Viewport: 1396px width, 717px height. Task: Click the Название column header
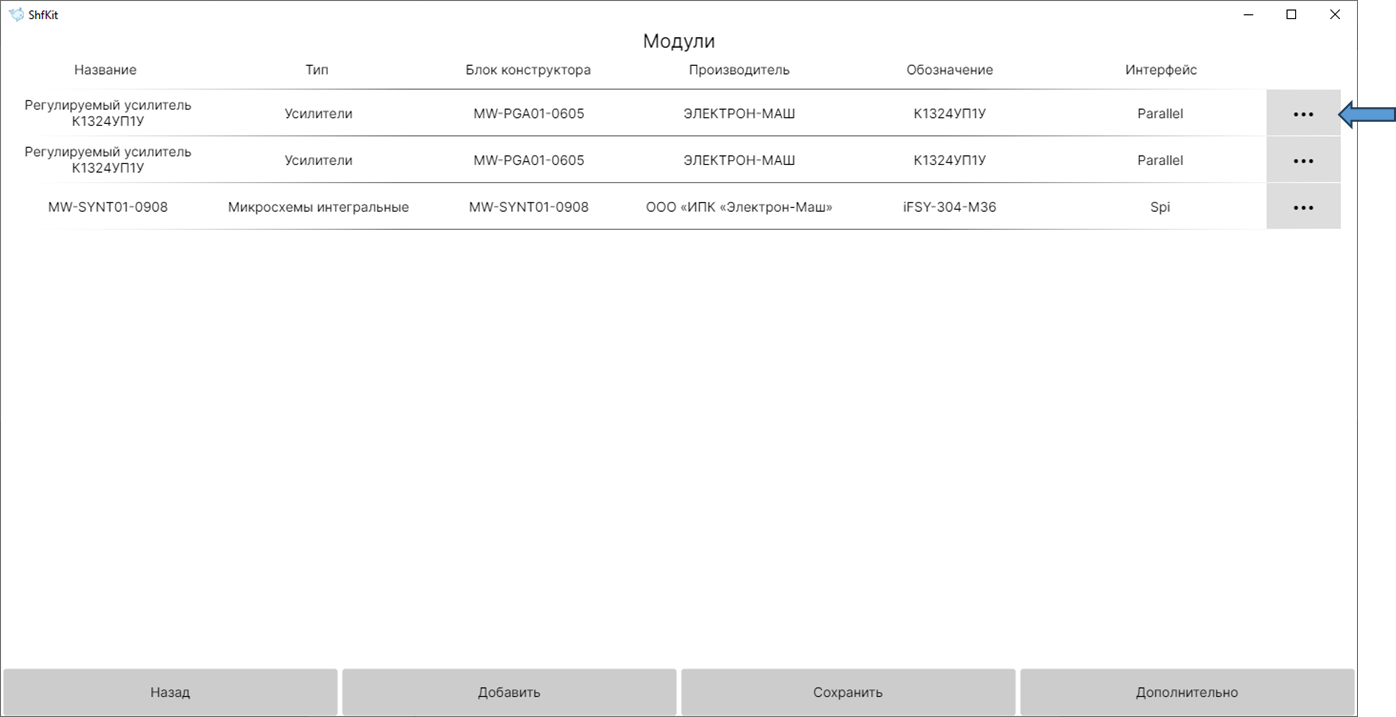105,70
